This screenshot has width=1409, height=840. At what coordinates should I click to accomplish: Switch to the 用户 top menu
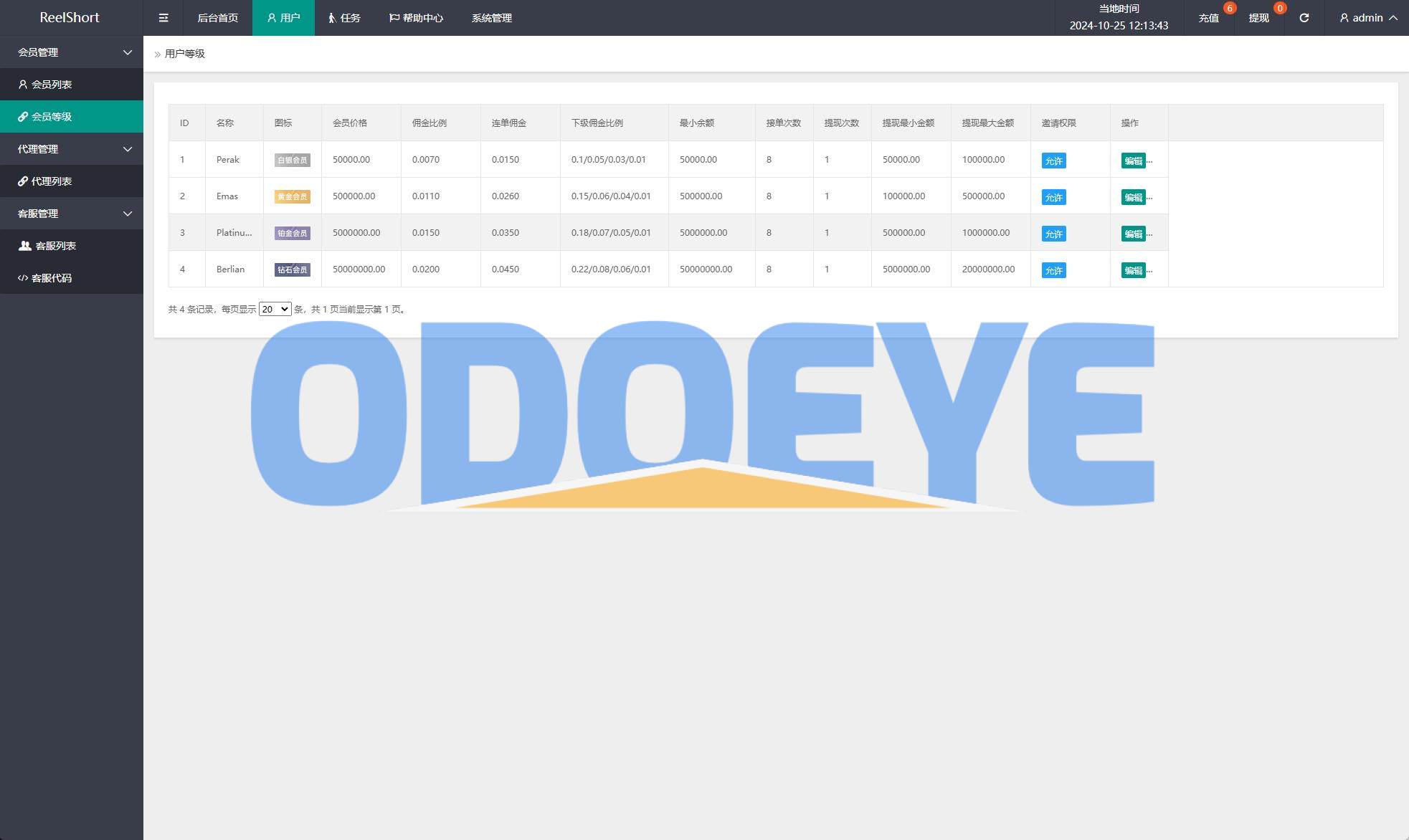pos(283,18)
